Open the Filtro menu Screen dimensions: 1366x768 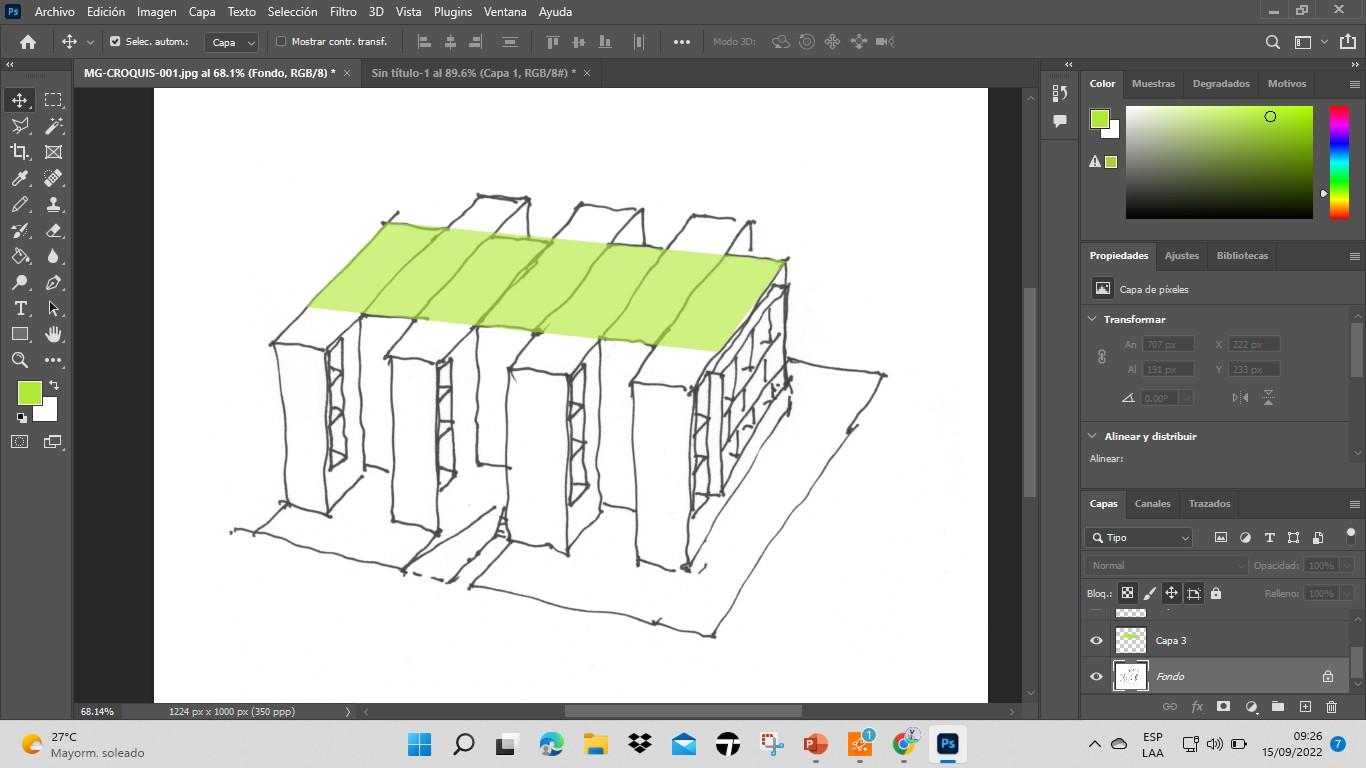343,12
